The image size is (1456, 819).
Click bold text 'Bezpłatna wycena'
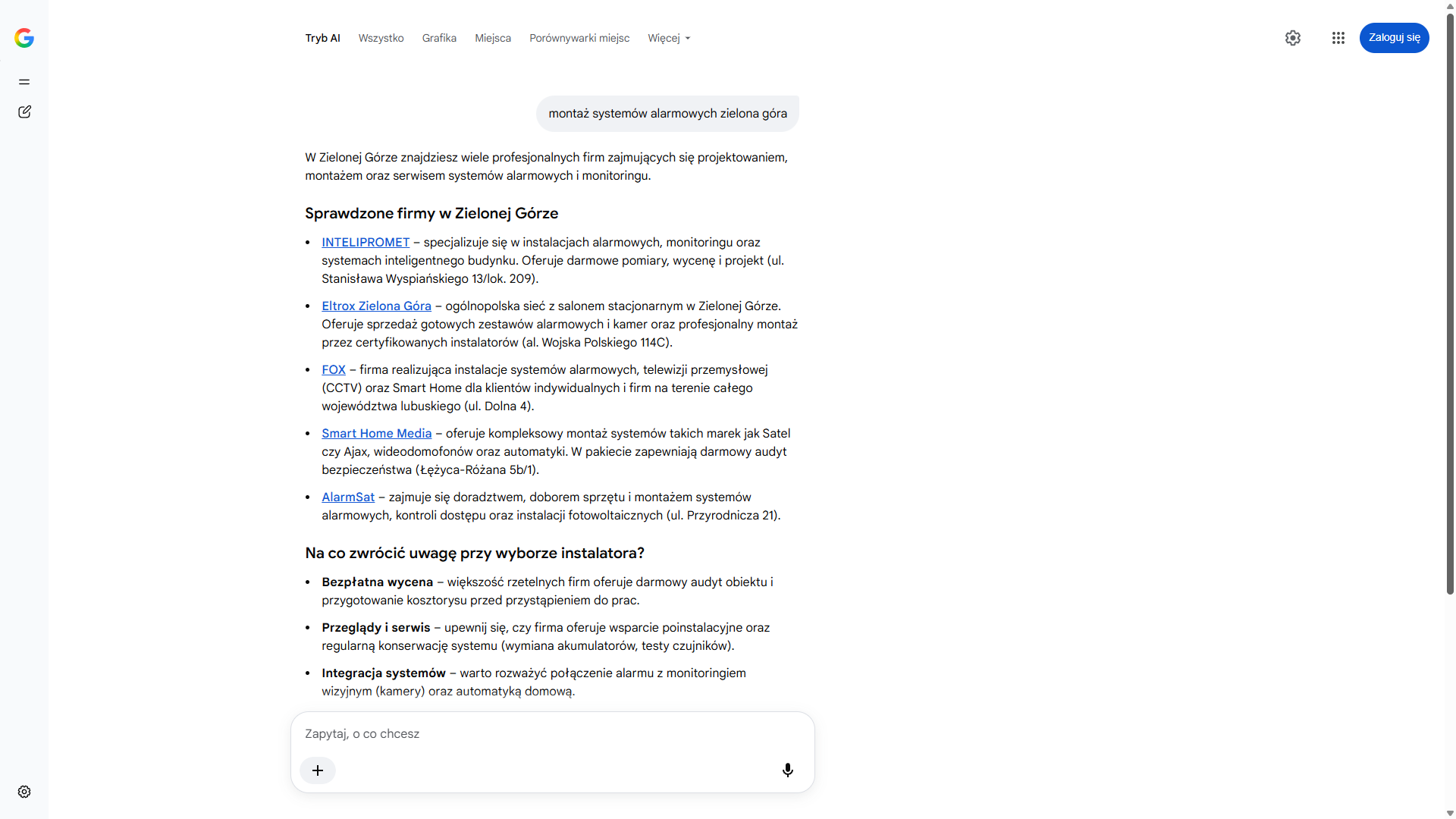coord(377,582)
